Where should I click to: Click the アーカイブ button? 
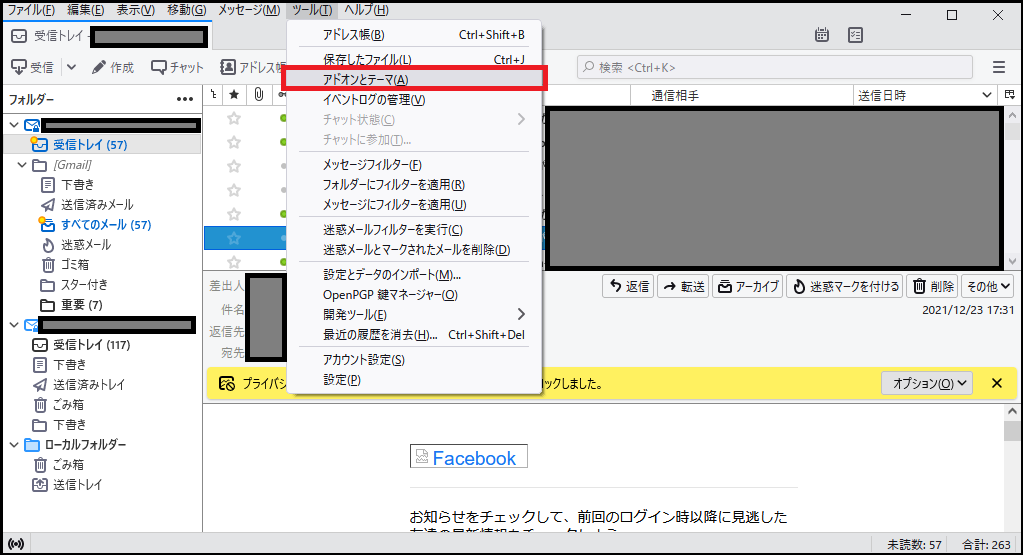point(748,286)
